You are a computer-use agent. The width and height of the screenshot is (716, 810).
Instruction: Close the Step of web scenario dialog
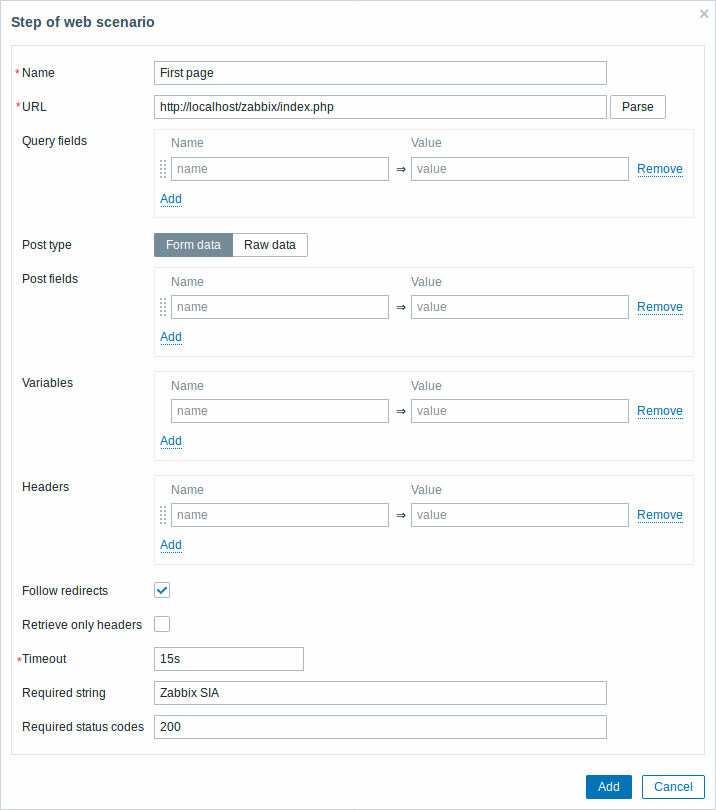(704, 14)
